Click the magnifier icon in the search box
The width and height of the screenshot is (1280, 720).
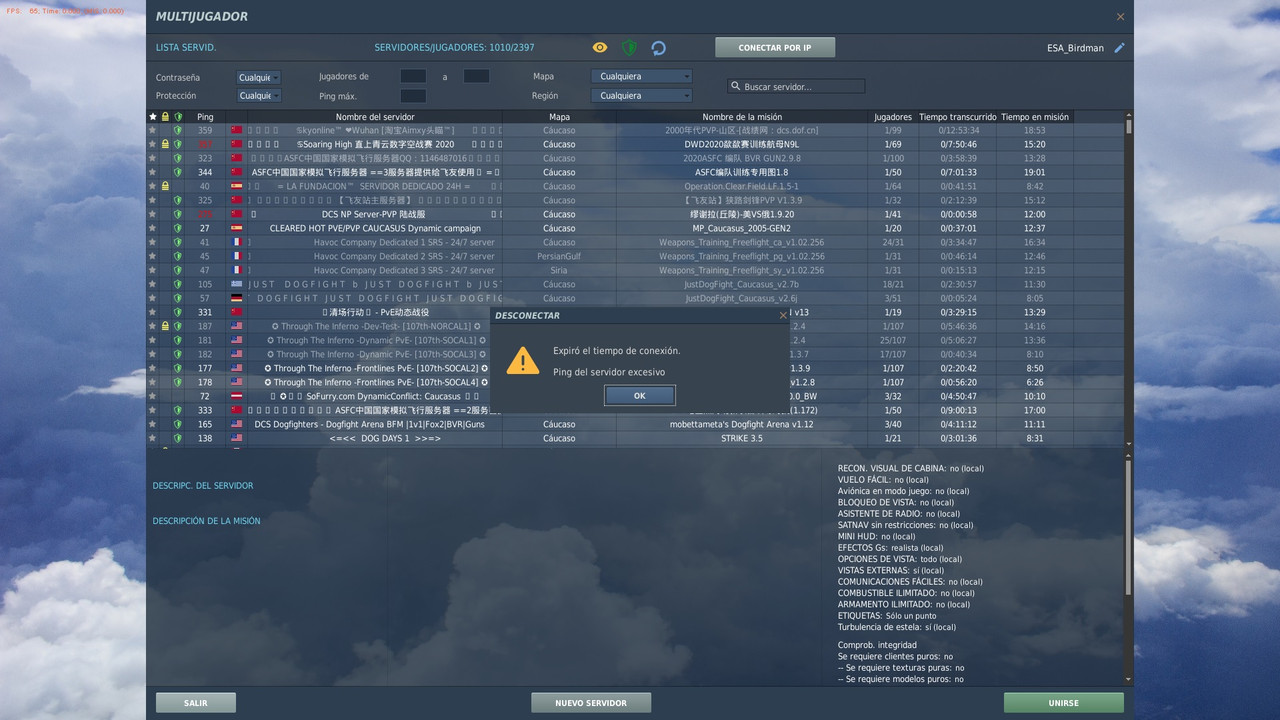click(736, 87)
